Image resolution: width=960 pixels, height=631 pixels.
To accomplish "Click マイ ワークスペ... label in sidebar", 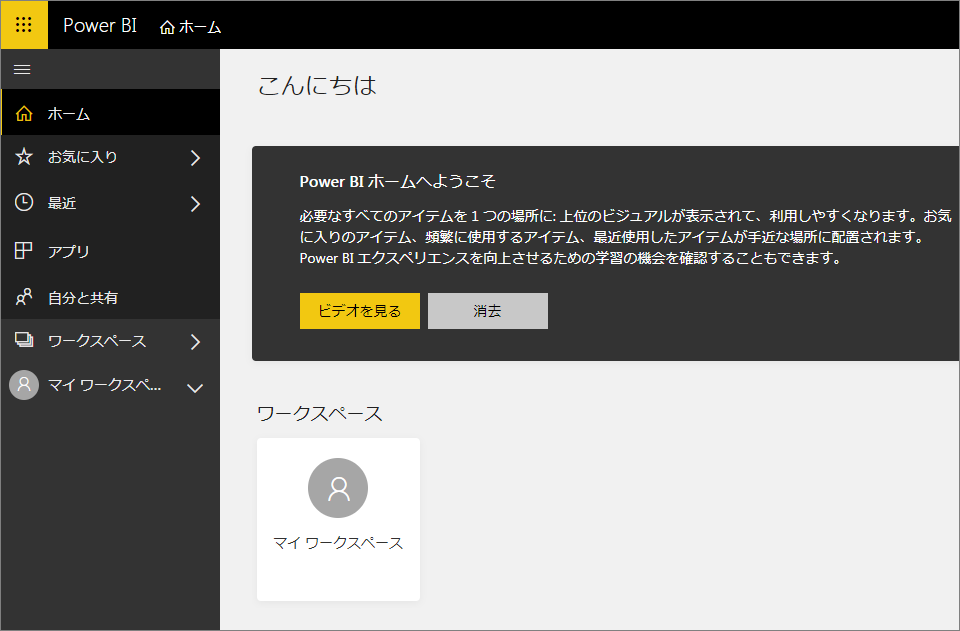I will point(105,385).
